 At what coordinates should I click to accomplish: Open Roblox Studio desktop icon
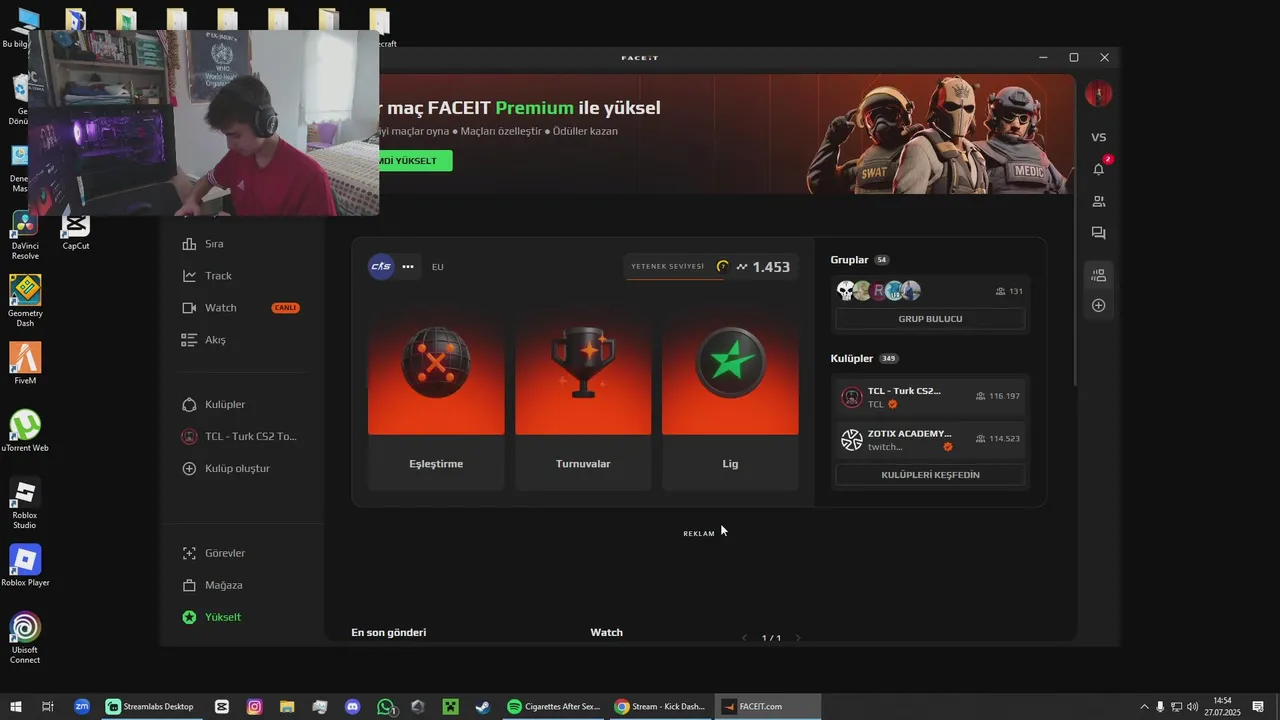click(25, 504)
